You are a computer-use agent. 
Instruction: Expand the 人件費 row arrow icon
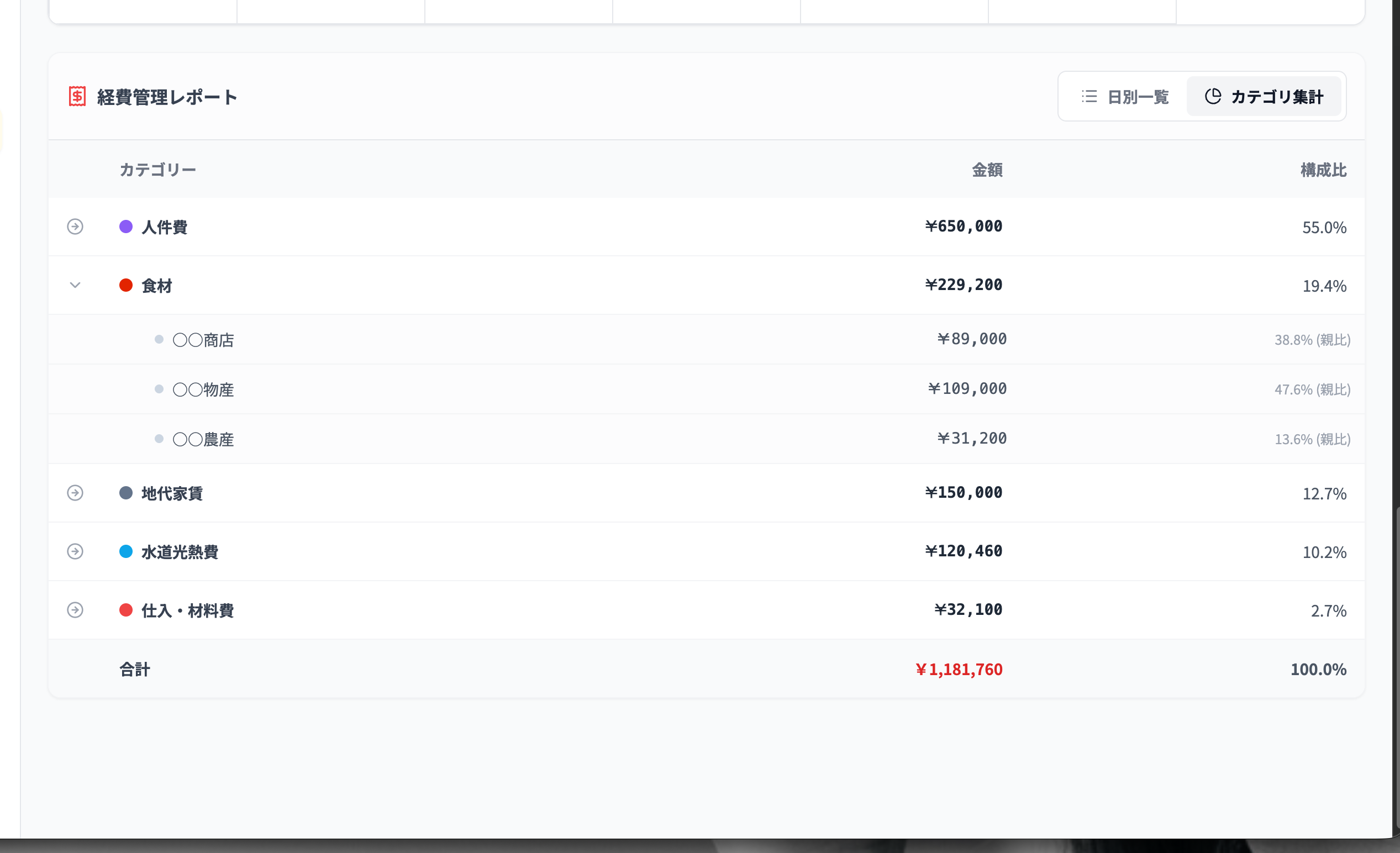(x=75, y=227)
